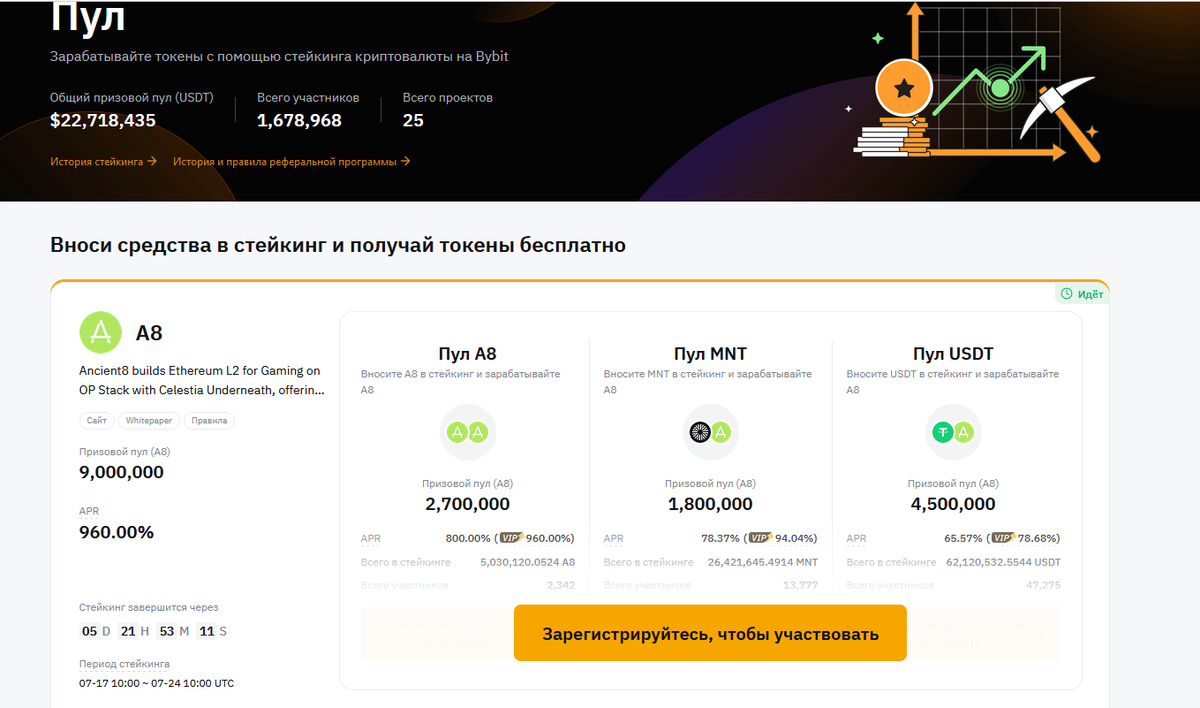Click the A8 prize pool 9,000,000

pos(121,472)
